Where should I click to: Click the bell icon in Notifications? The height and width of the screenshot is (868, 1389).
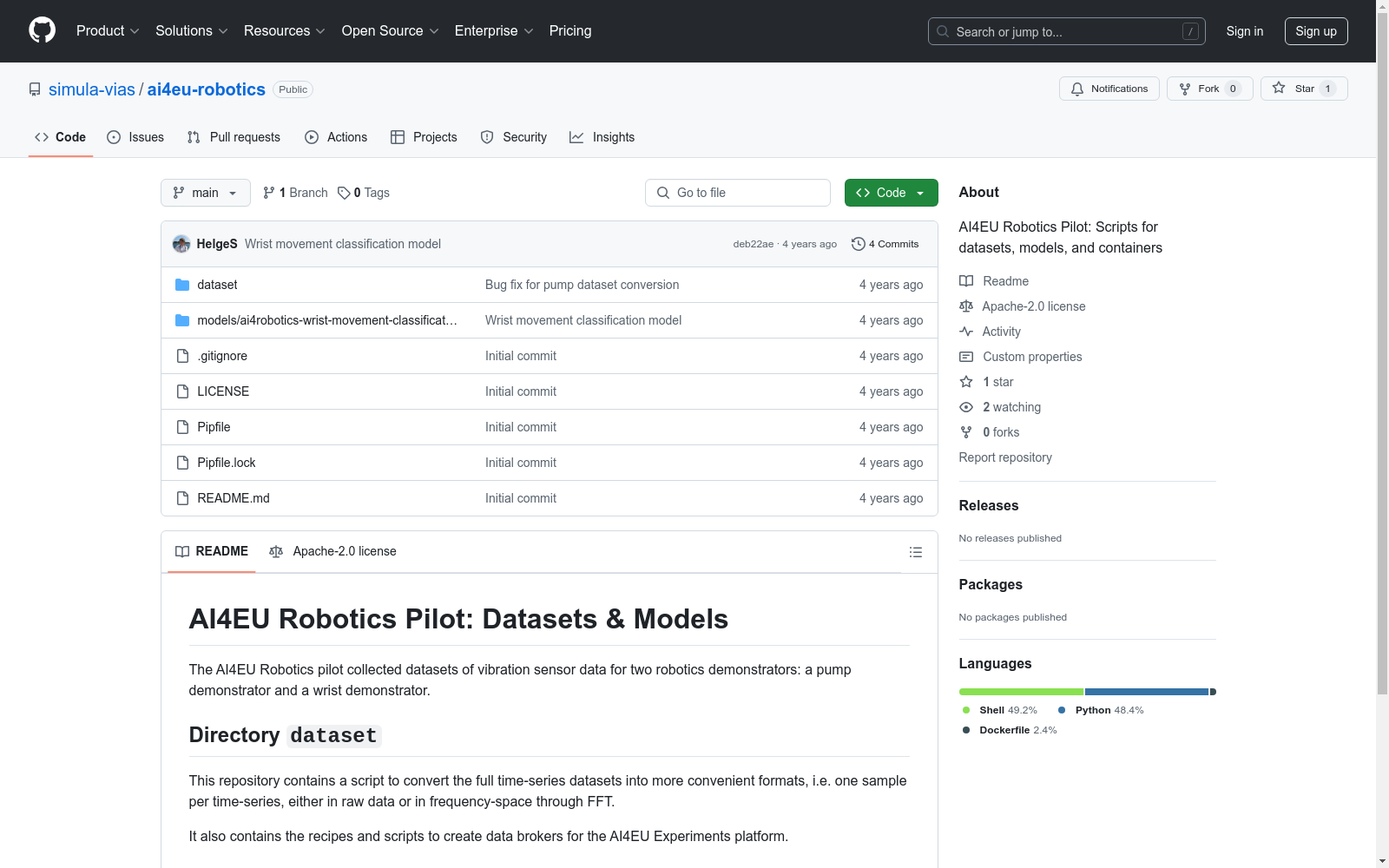point(1077,89)
